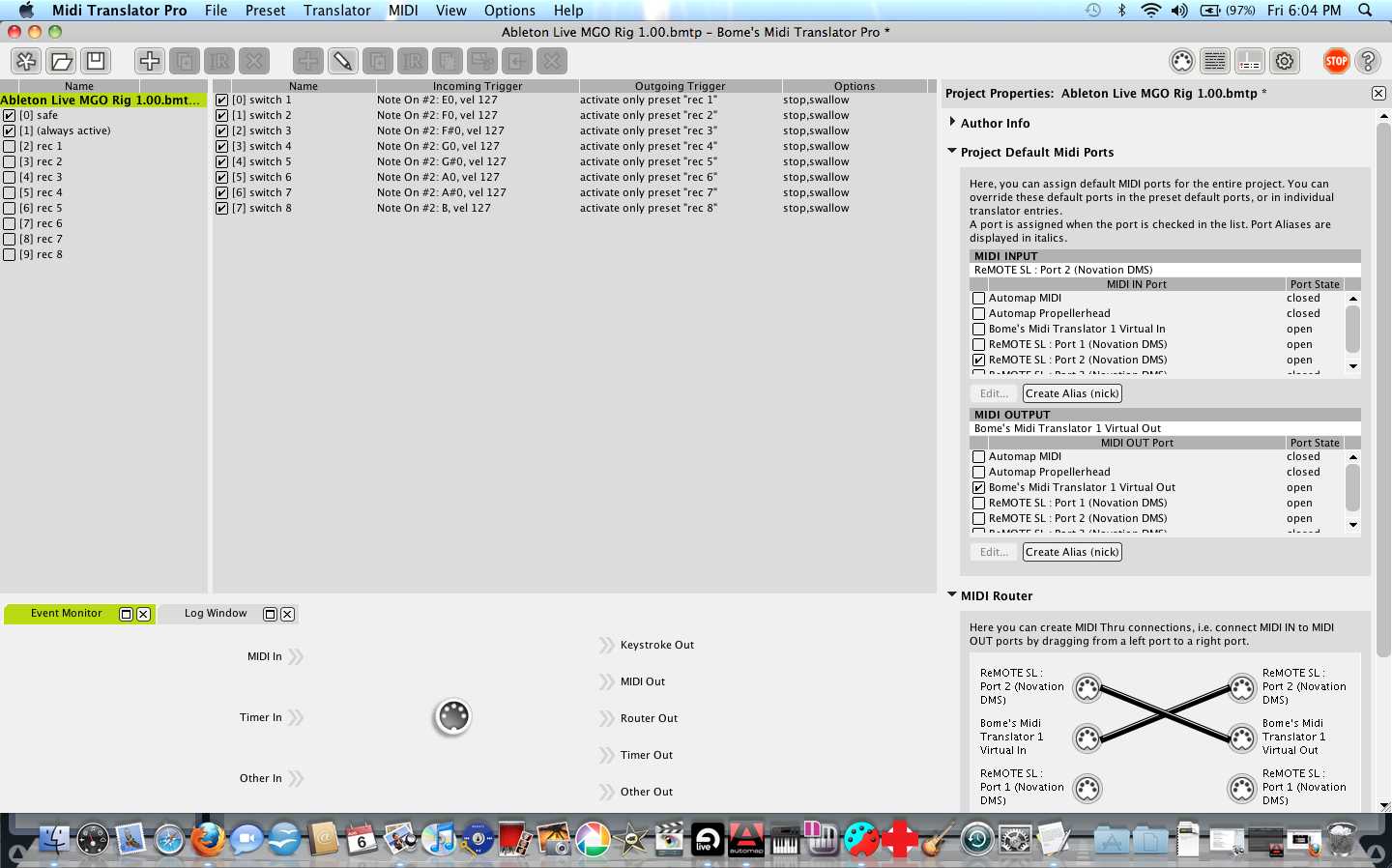Click the Save Project floppy icon
This screenshot has width=1392, height=868.
(96, 61)
